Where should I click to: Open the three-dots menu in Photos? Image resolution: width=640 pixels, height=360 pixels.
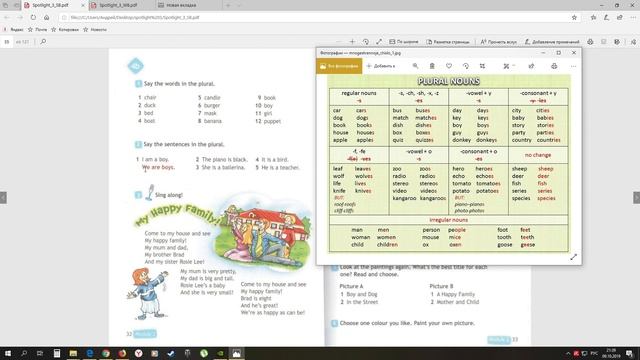(573, 66)
